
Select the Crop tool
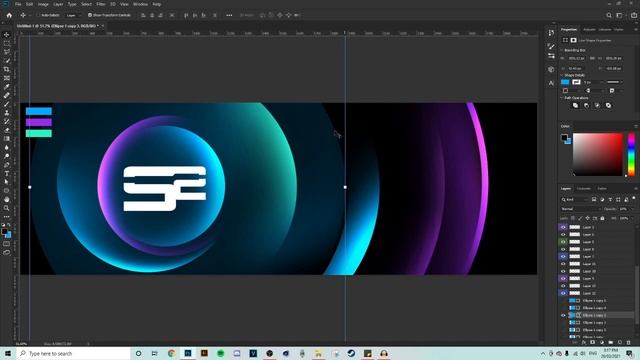tap(7, 69)
